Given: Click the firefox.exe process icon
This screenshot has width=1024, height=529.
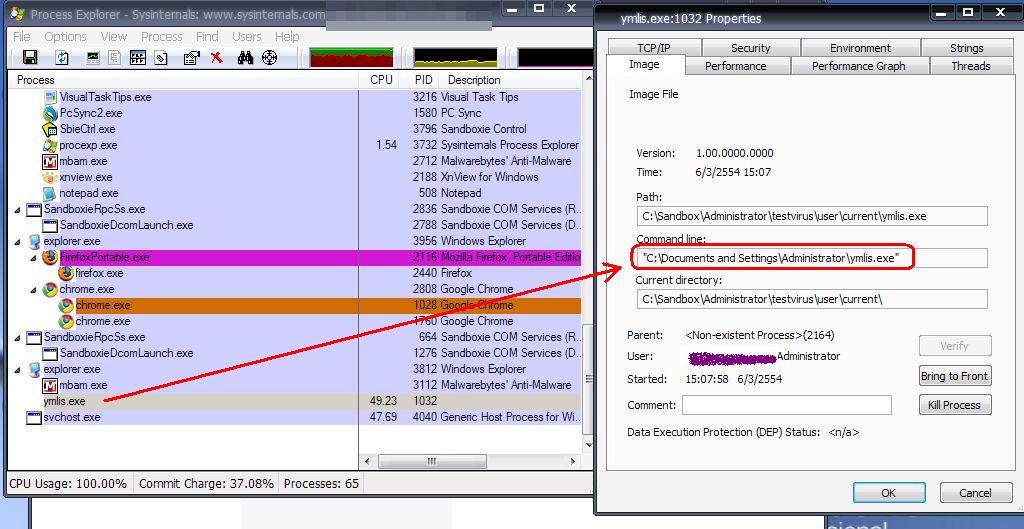Looking at the screenshot, I should [x=66, y=273].
